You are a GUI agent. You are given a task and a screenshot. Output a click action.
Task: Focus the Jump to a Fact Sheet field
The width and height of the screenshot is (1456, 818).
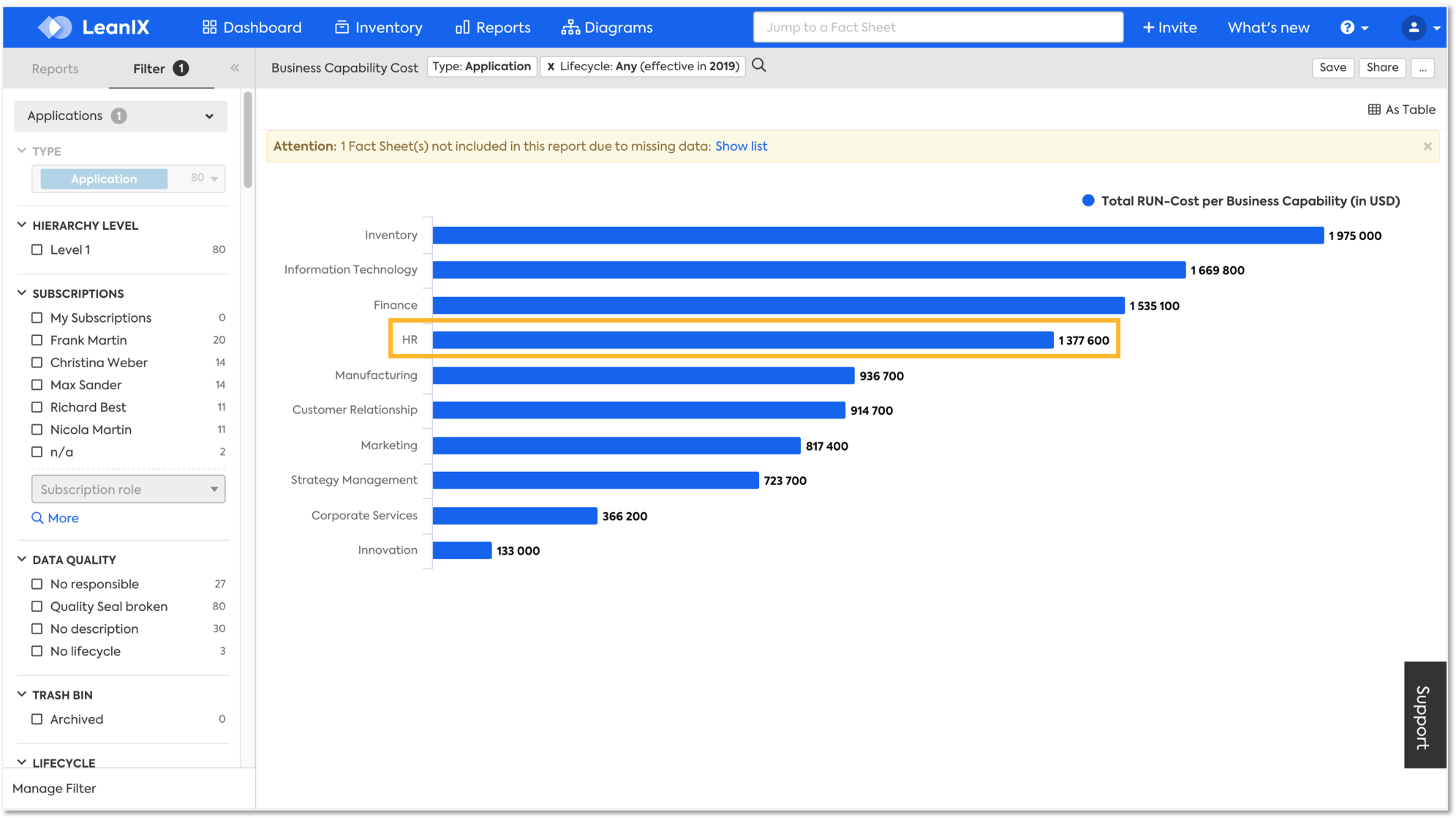(x=938, y=28)
